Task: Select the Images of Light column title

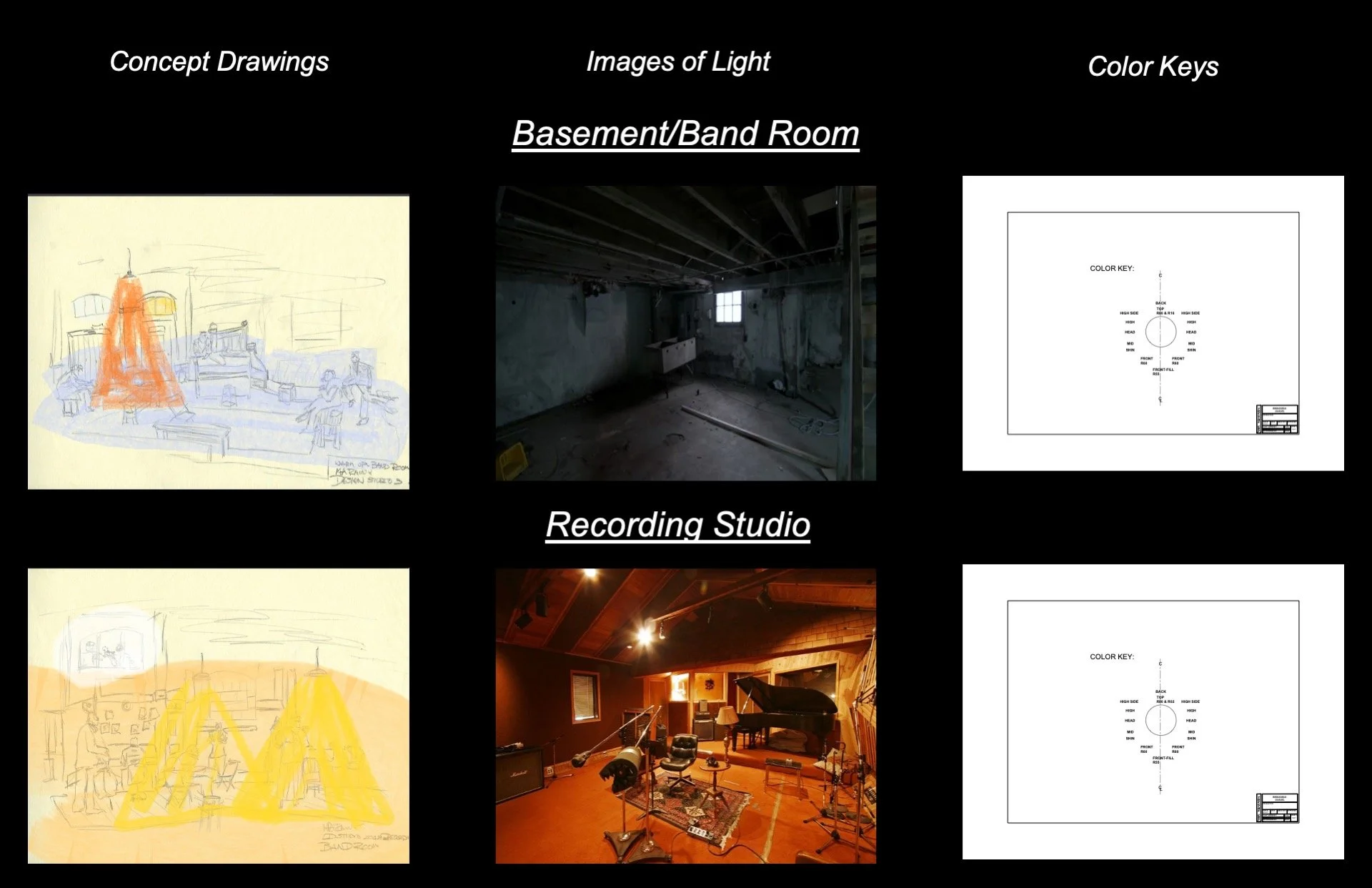Action: click(677, 61)
